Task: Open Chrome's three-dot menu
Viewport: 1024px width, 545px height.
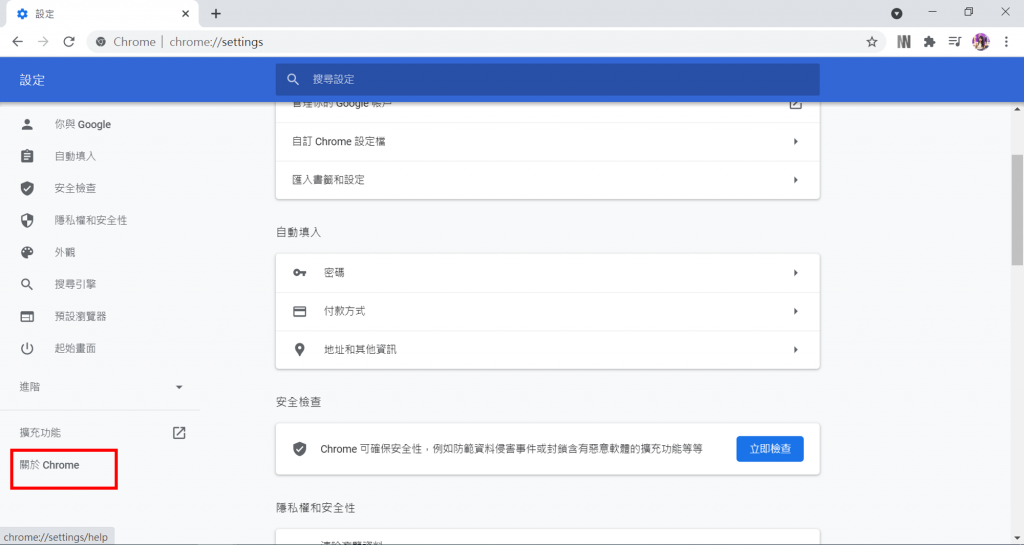Action: (x=1006, y=42)
